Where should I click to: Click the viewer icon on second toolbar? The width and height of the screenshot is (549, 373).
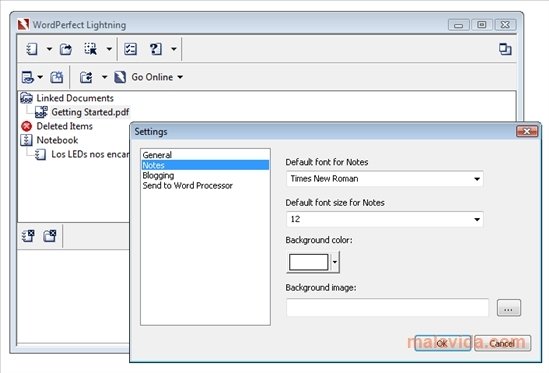pyautogui.click(x=27, y=77)
